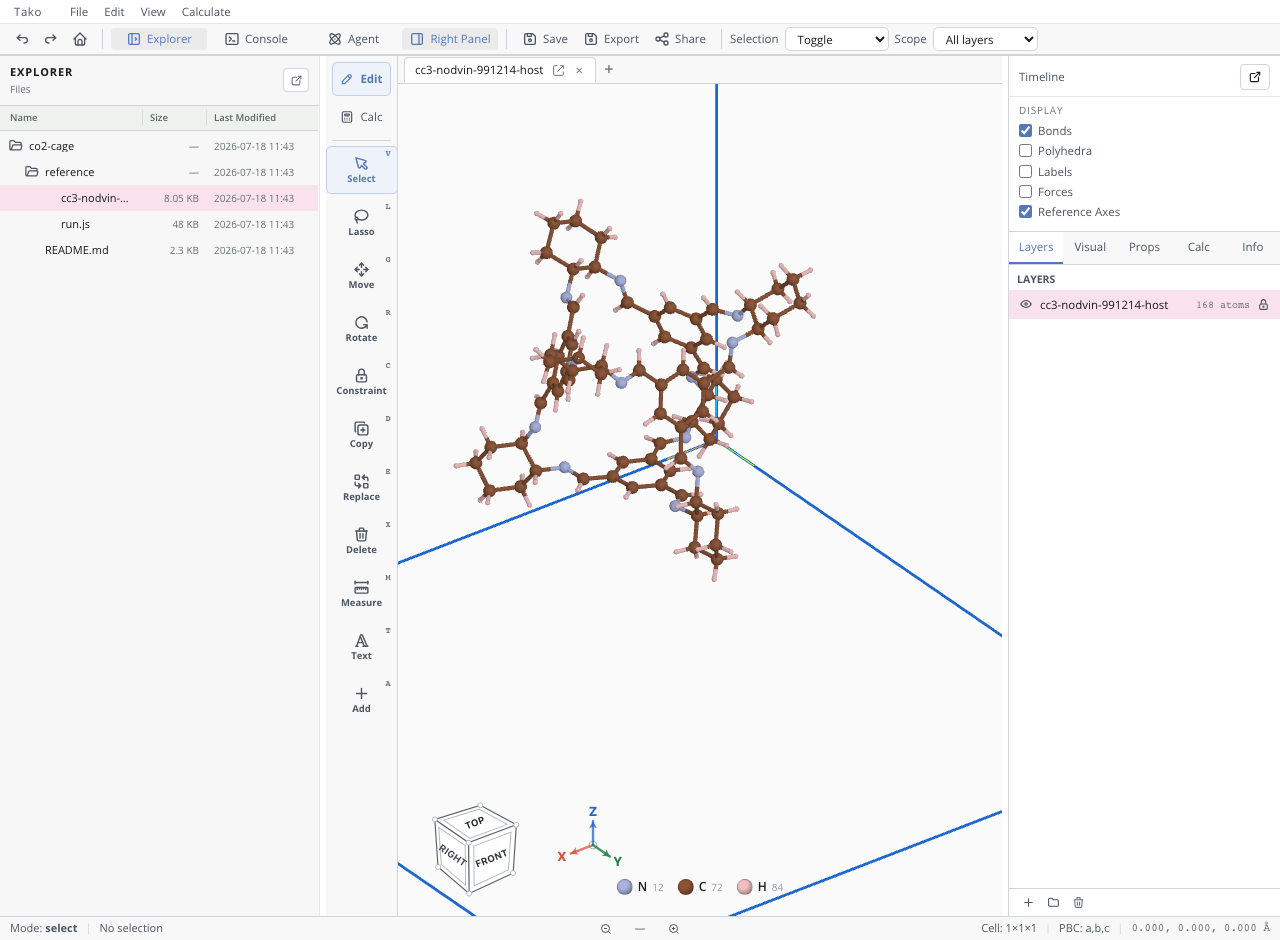Activate the Measure ruler tool

[361, 593]
